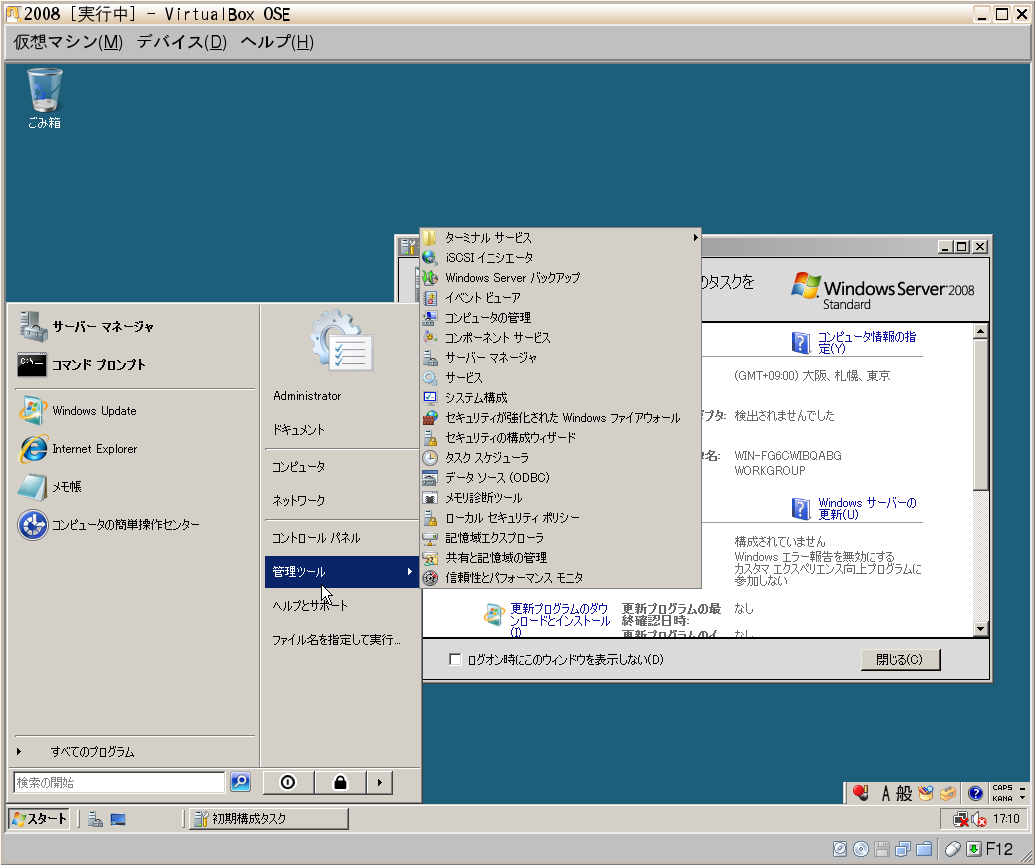Launch コマンド プロンプト from the Start menu
This screenshot has width=1035, height=865.
135,364
